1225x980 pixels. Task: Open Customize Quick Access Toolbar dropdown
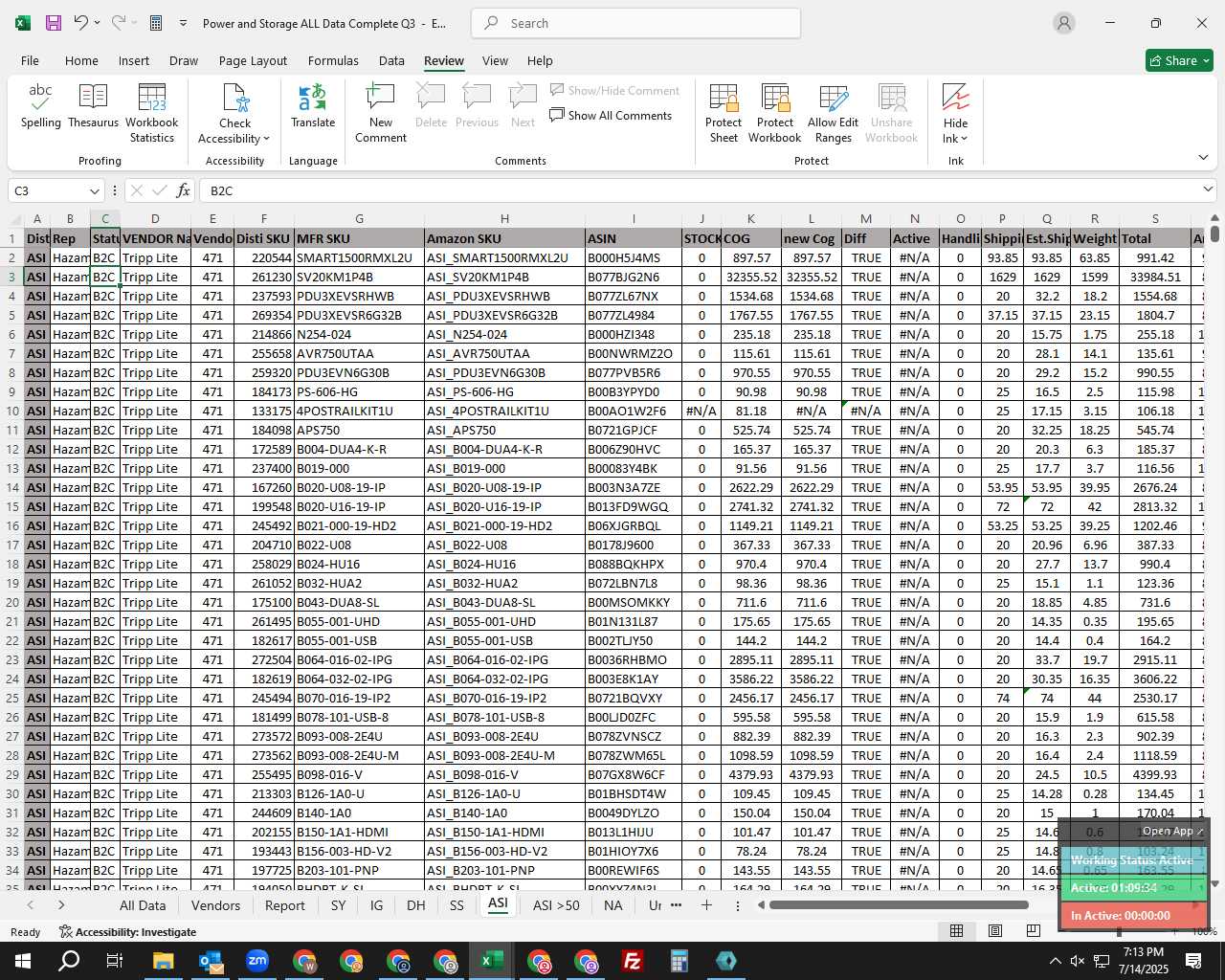[x=183, y=23]
